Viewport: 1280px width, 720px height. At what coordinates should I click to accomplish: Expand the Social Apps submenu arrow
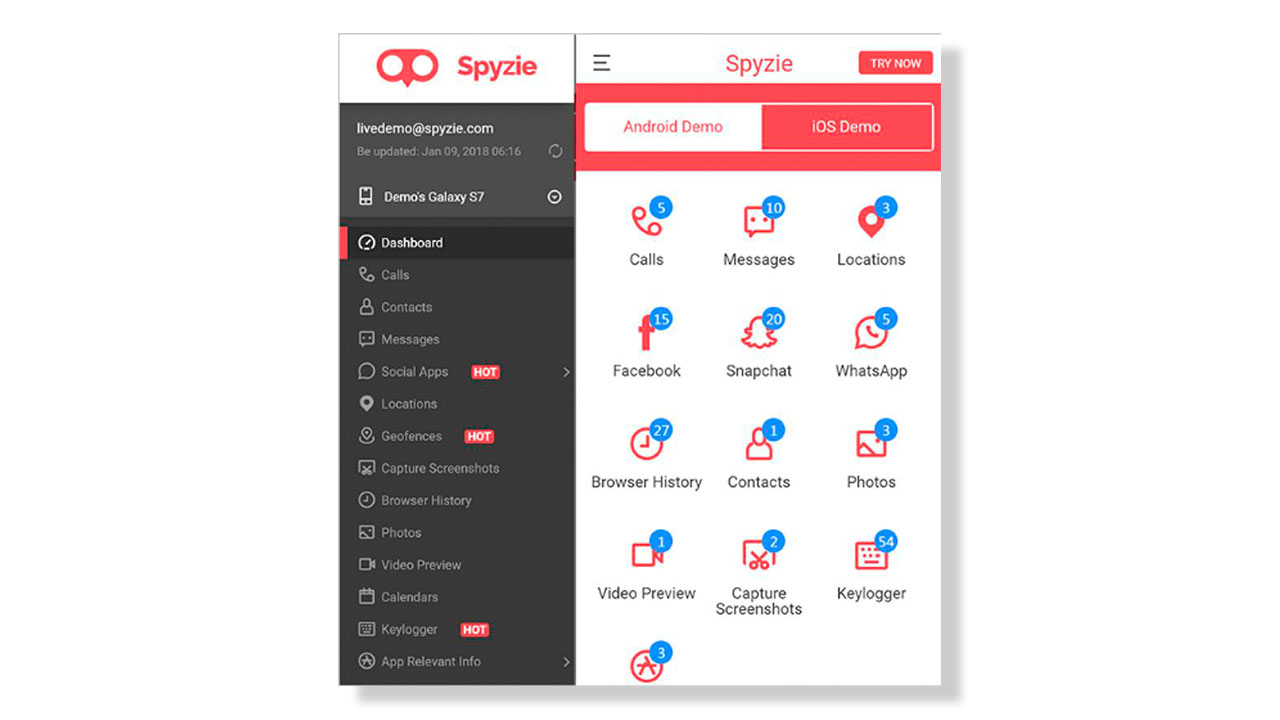point(566,372)
